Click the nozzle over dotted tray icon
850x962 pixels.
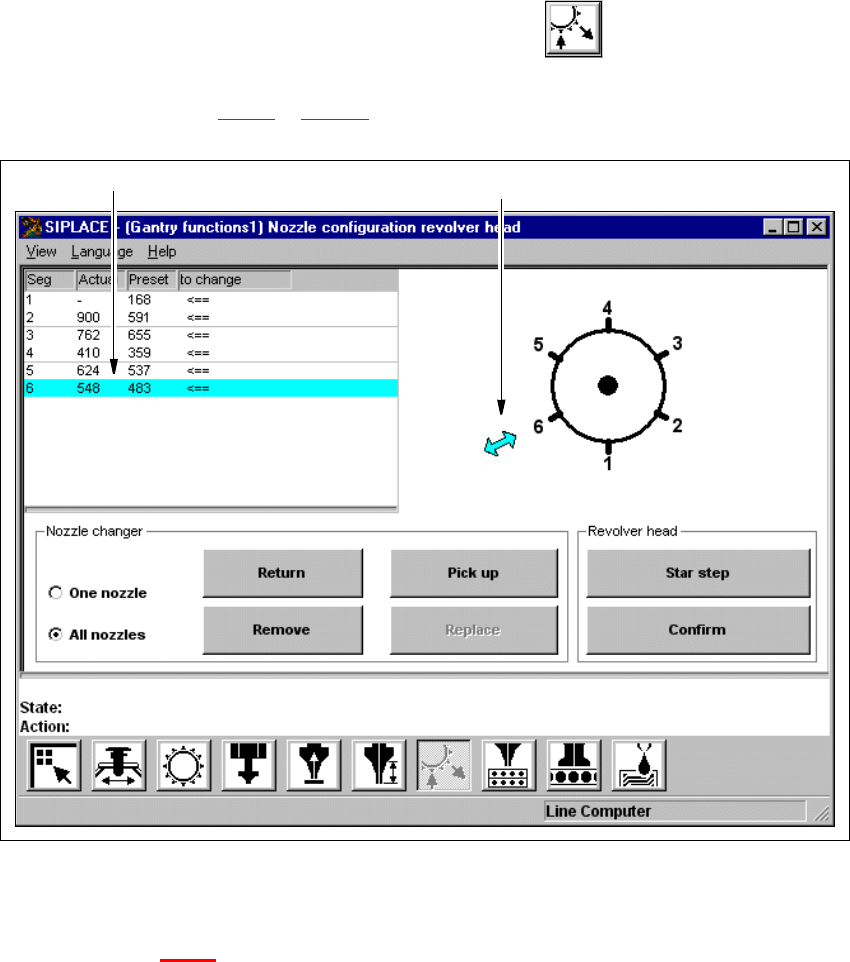508,767
